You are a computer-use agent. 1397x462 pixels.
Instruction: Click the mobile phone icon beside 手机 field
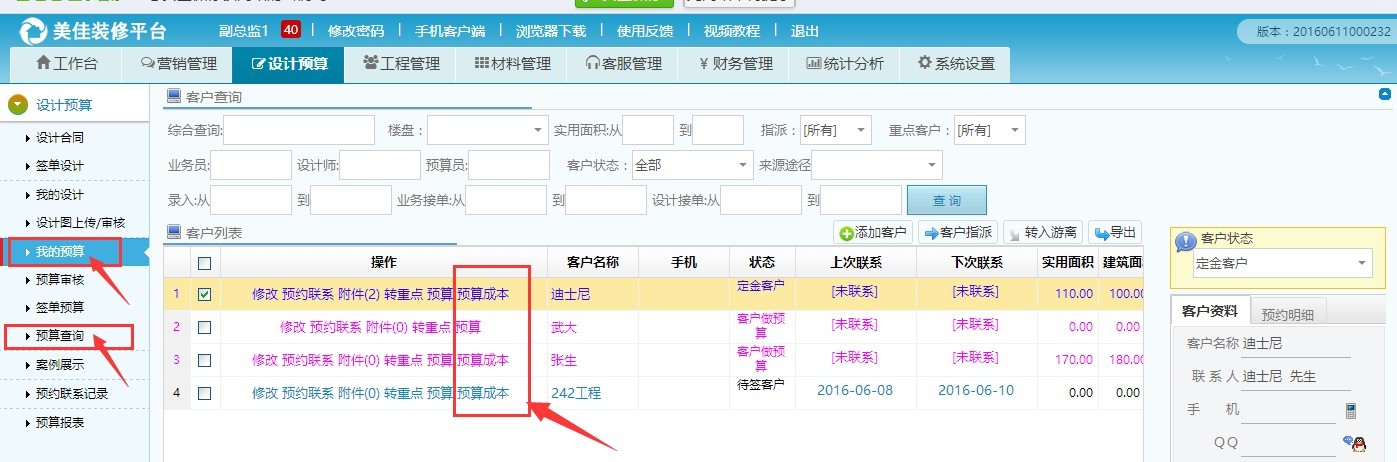[x=1350, y=410]
